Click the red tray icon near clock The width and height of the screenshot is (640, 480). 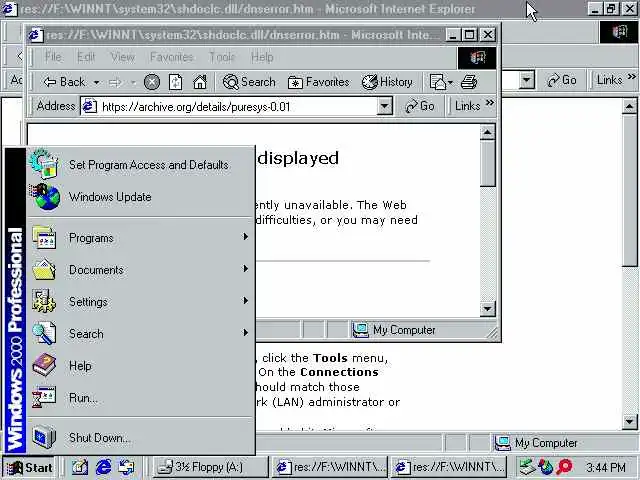(x=564, y=467)
